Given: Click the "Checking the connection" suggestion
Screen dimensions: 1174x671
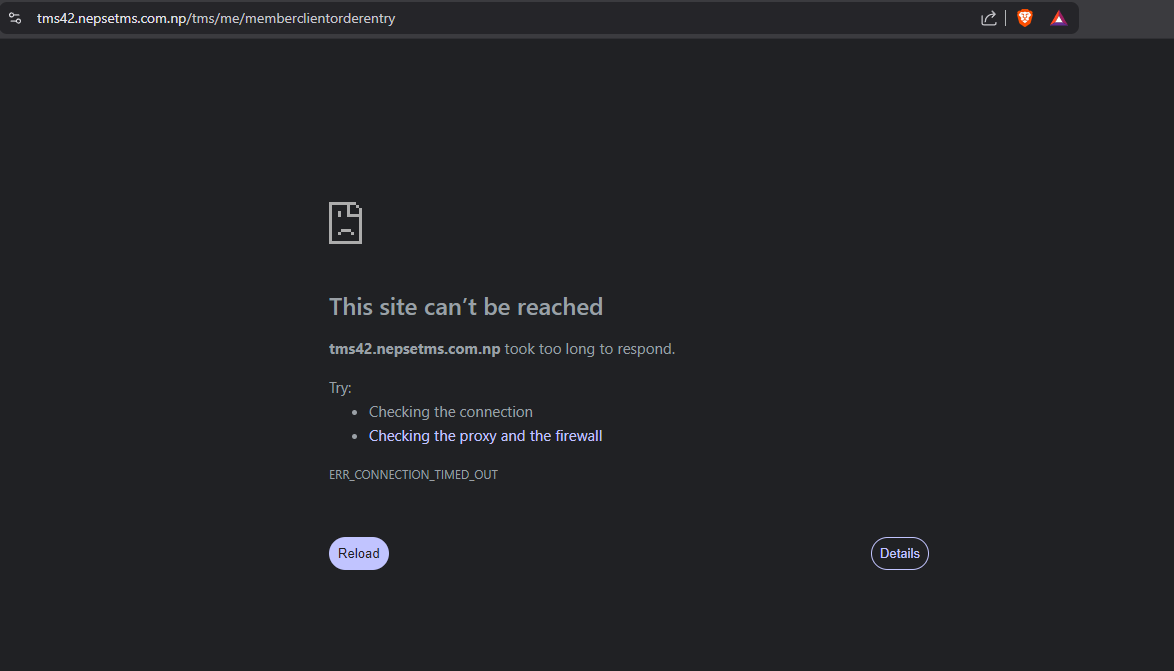Looking at the screenshot, I should click(450, 412).
